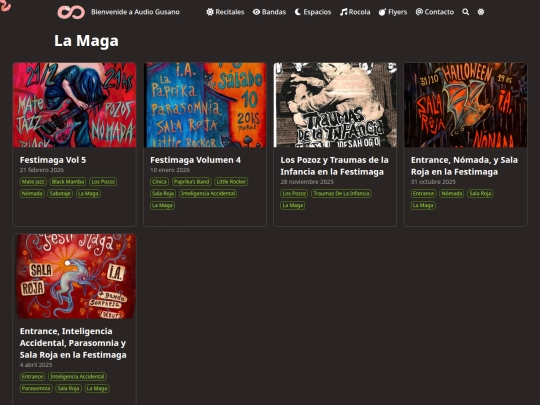Click Los Pozoz tag in the 28 noviembre card
Image resolution: width=540 pixels, height=405 pixels.
(294, 194)
